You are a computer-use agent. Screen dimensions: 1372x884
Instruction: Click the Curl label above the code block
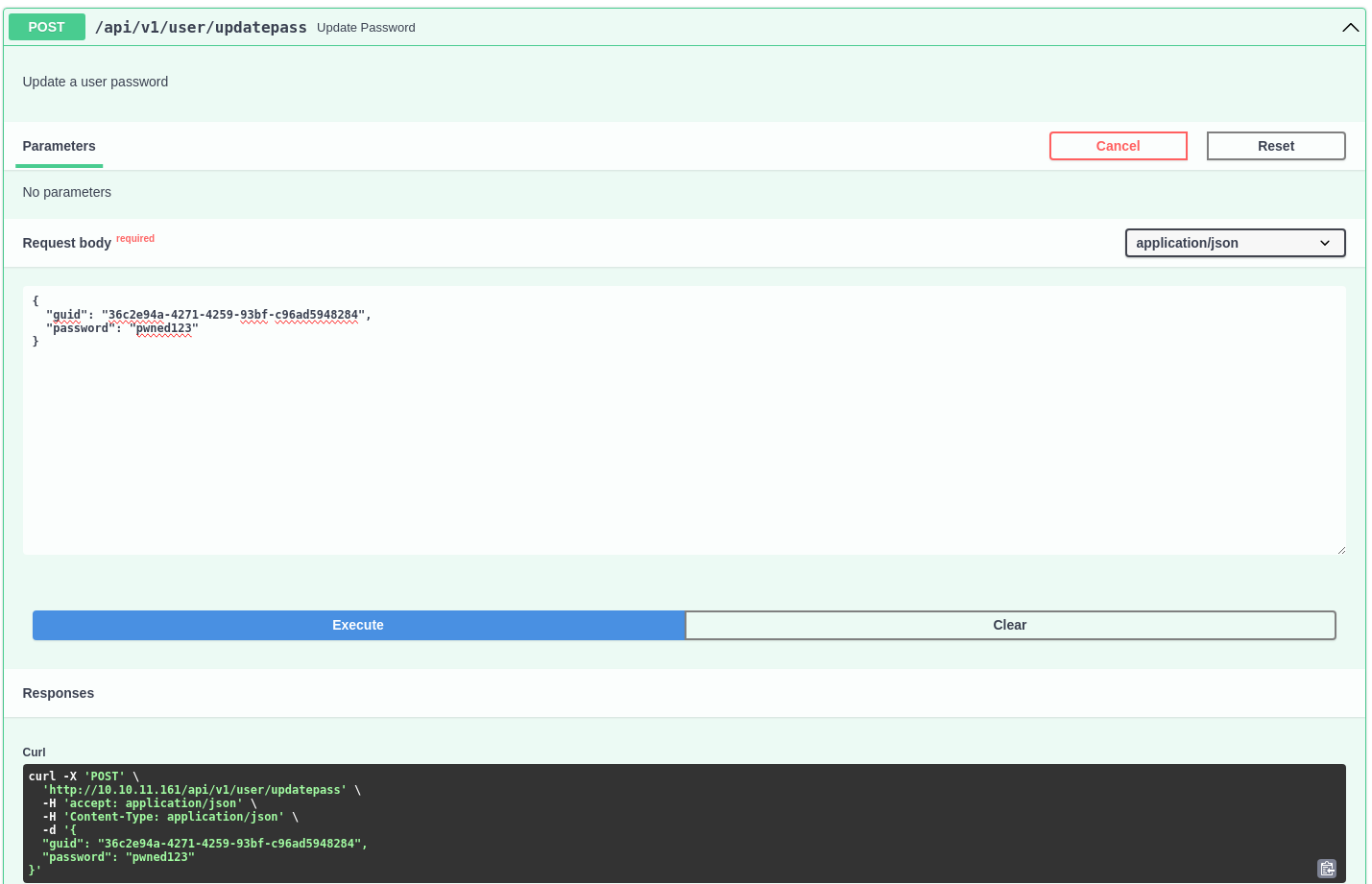pyautogui.click(x=35, y=753)
